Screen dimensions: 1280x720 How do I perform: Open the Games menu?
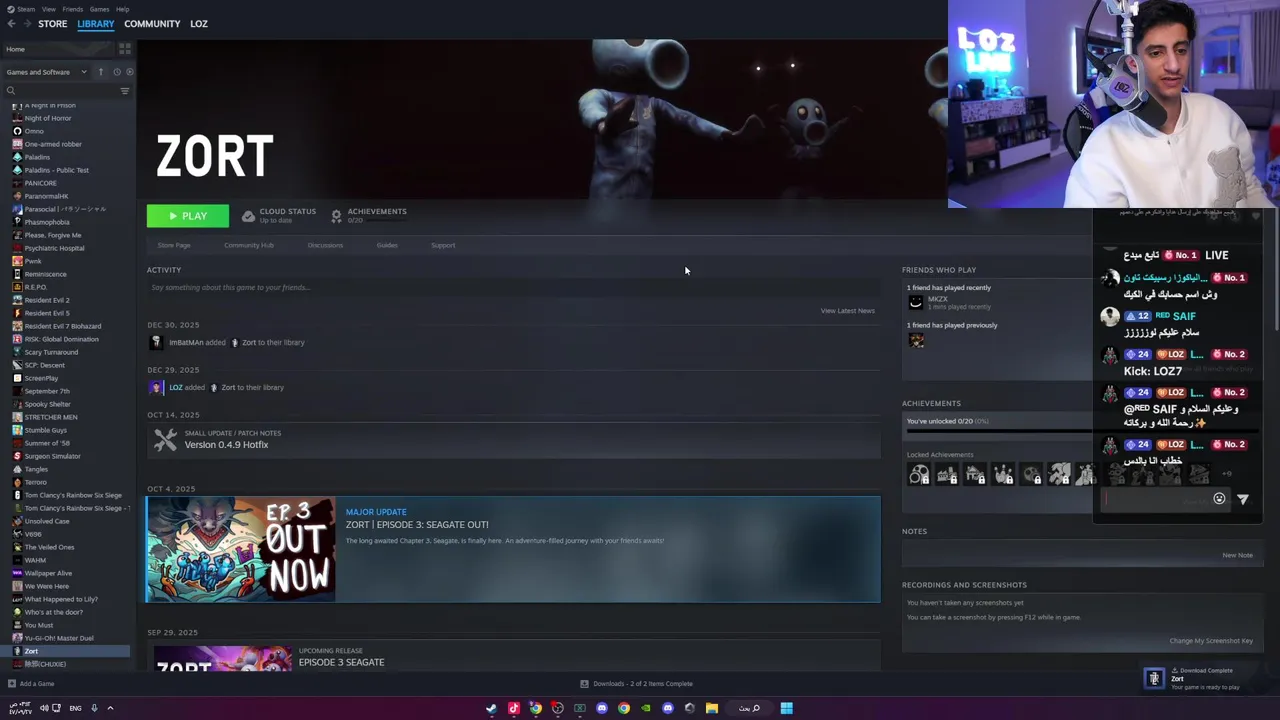pos(99,9)
